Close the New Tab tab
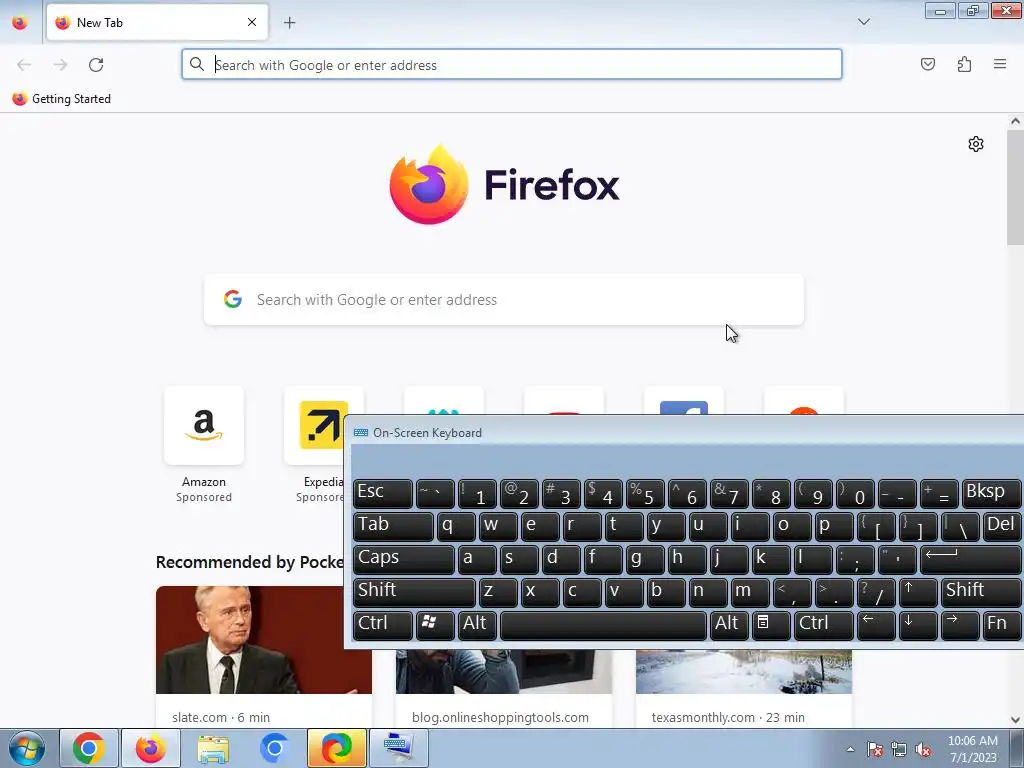The image size is (1024, 768). click(252, 22)
